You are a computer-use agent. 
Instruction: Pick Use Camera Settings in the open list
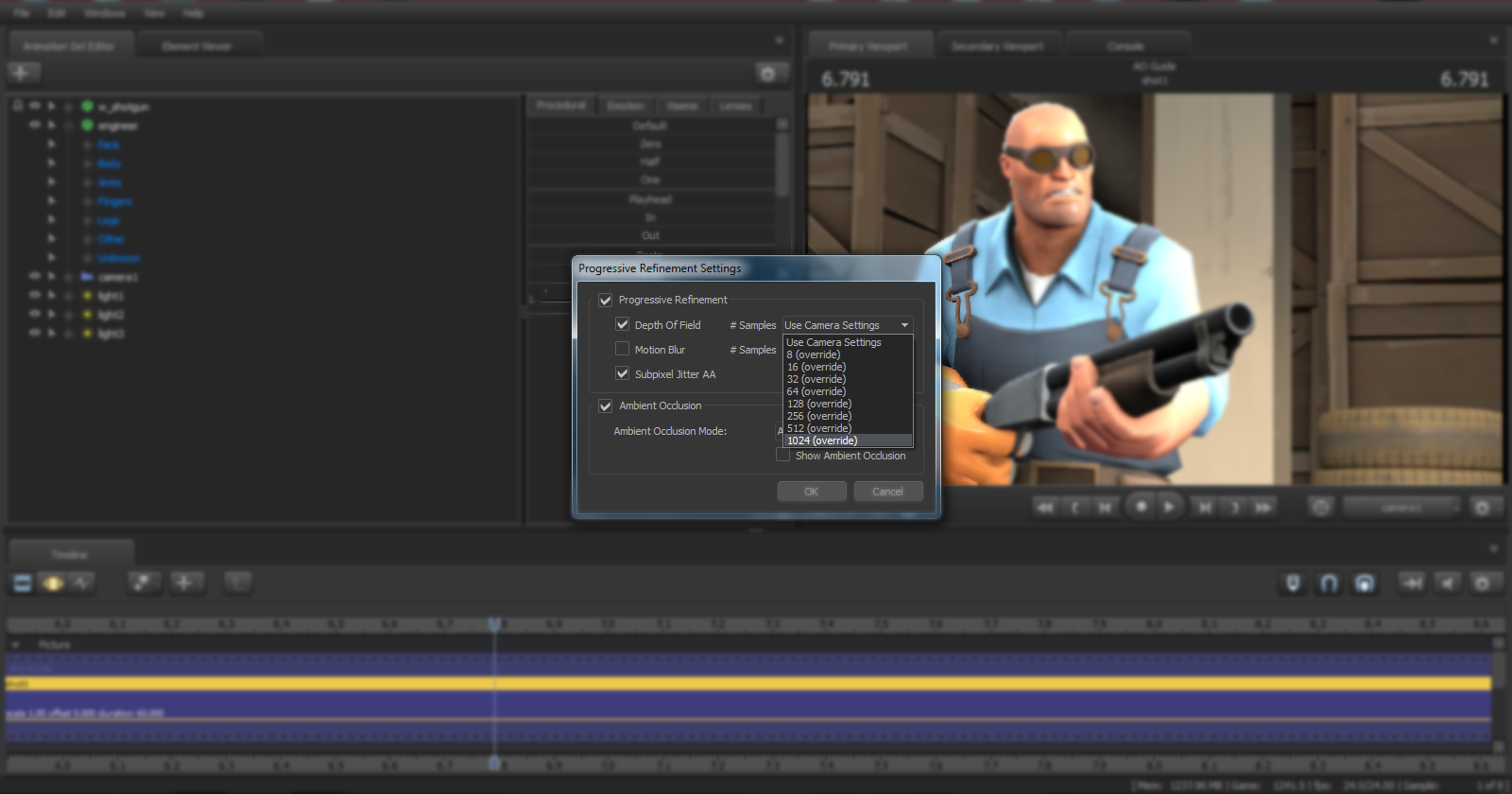pos(848,342)
